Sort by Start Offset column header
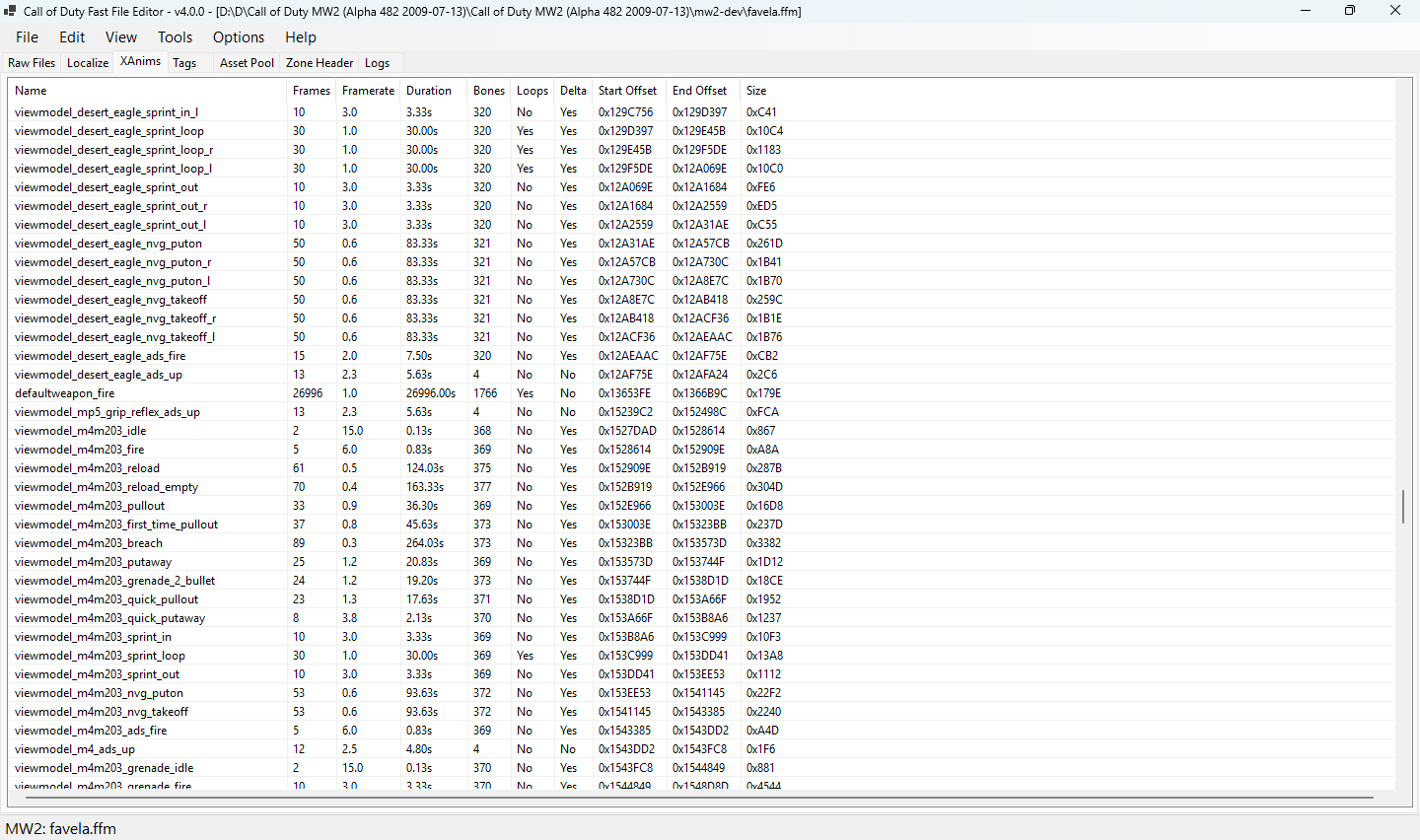This screenshot has height=840, width=1420. (629, 91)
